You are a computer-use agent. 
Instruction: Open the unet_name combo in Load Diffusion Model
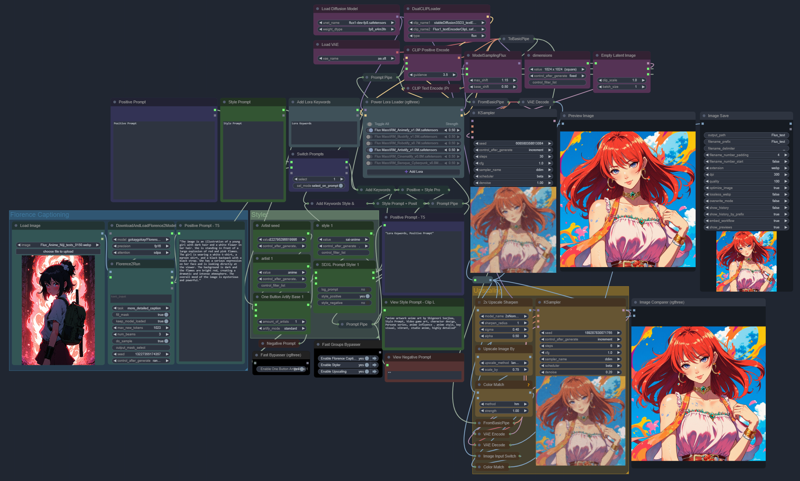pos(357,22)
